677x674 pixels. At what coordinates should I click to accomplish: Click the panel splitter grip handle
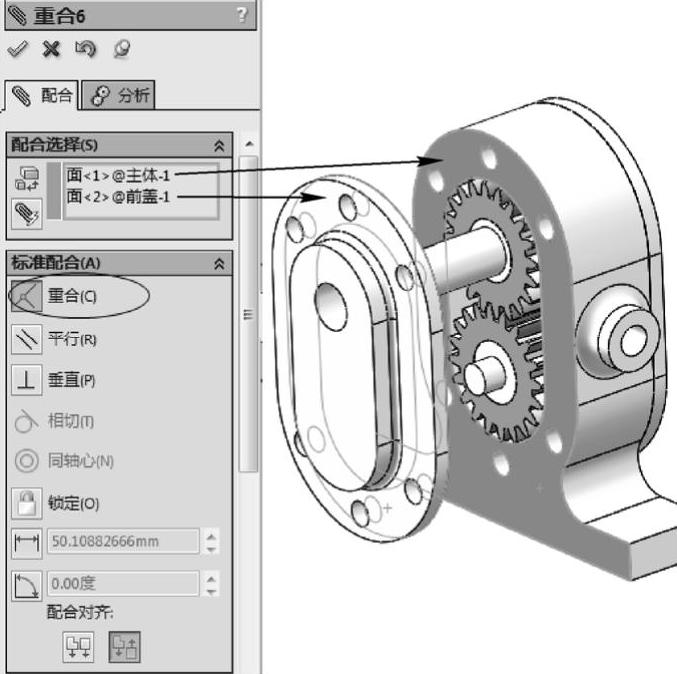(261, 320)
